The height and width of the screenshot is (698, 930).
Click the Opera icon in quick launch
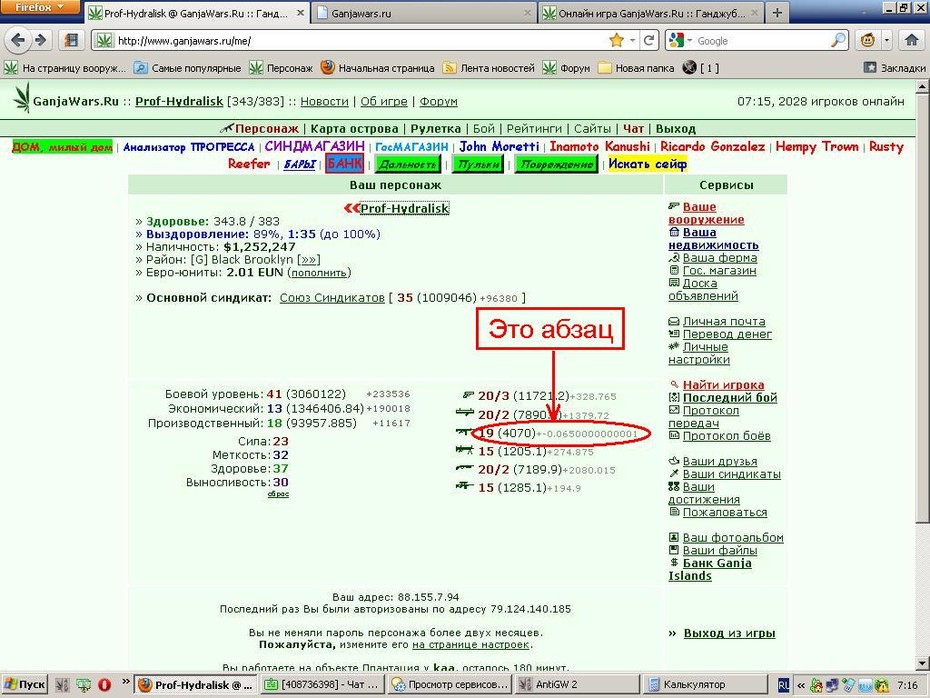pos(104,684)
